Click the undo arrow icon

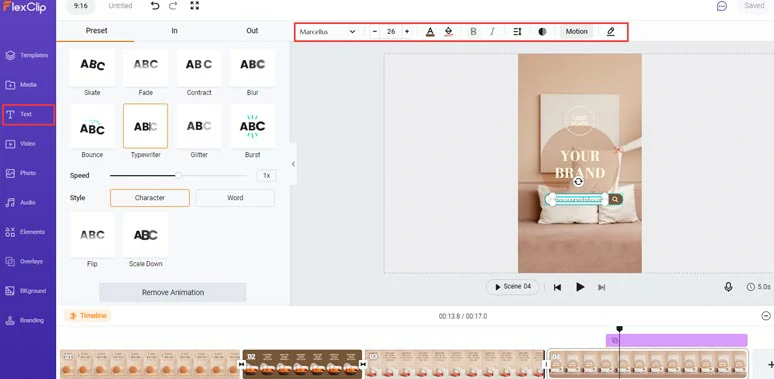[155, 6]
